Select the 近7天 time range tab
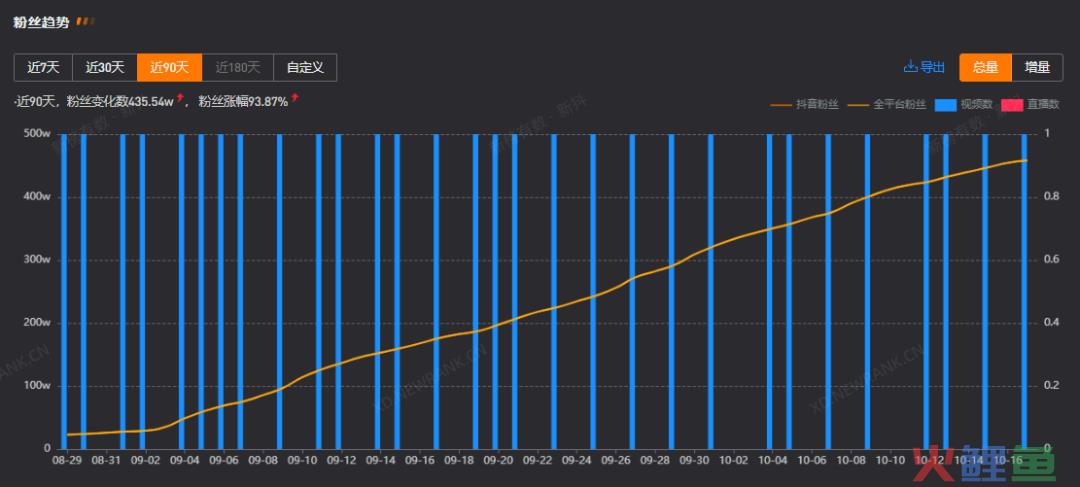This screenshot has width=1080, height=487. [43, 68]
